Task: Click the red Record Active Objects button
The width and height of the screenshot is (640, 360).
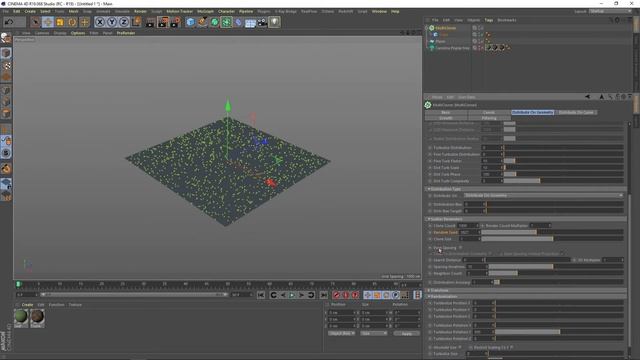Action: coord(336,295)
